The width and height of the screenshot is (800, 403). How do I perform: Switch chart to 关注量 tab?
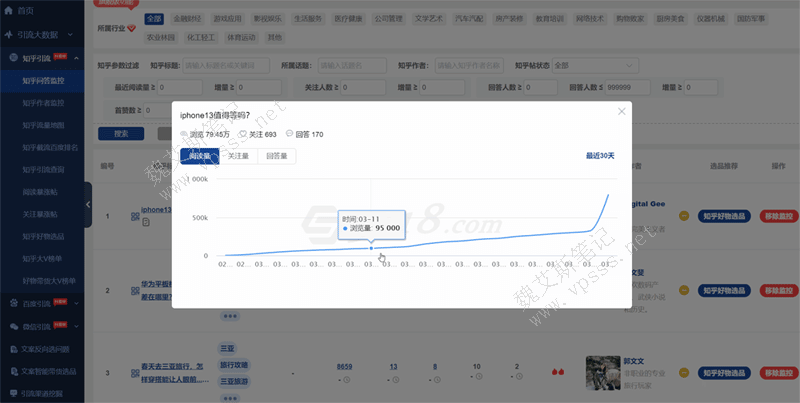(x=239, y=156)
